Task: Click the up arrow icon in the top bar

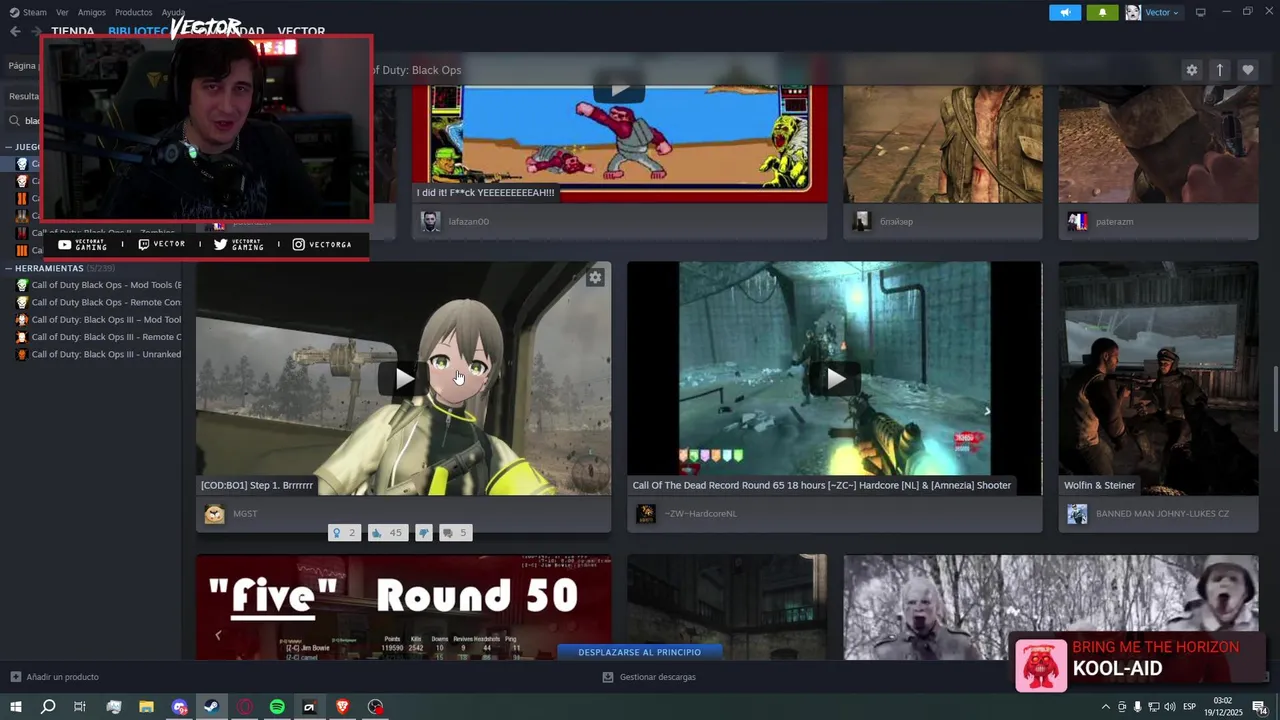Action: [x=1220, y=70]
